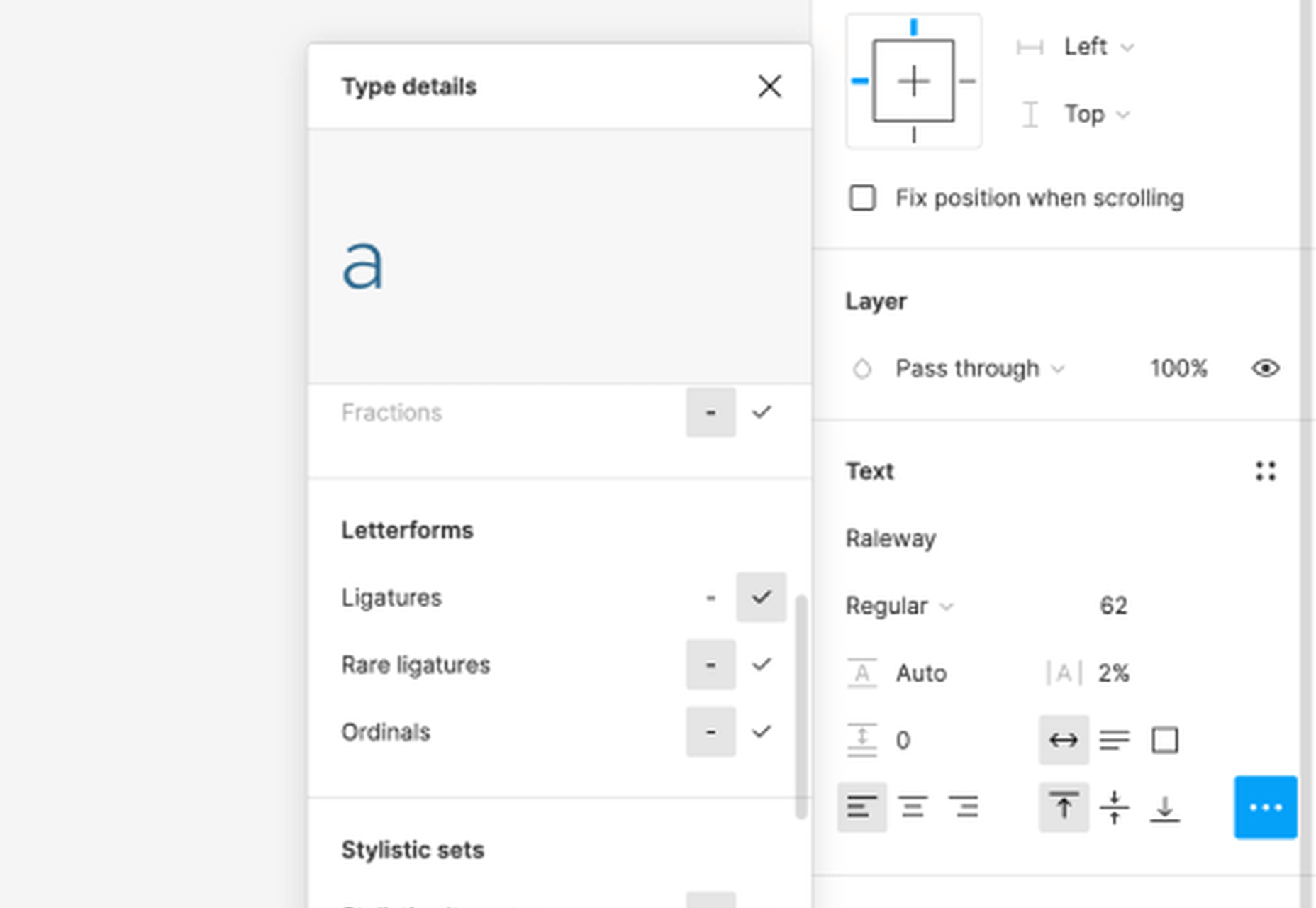The height and width of the screenshot is (908, 1316).
Task: Open the type details ellipsis button
Action: point(1266,807)
